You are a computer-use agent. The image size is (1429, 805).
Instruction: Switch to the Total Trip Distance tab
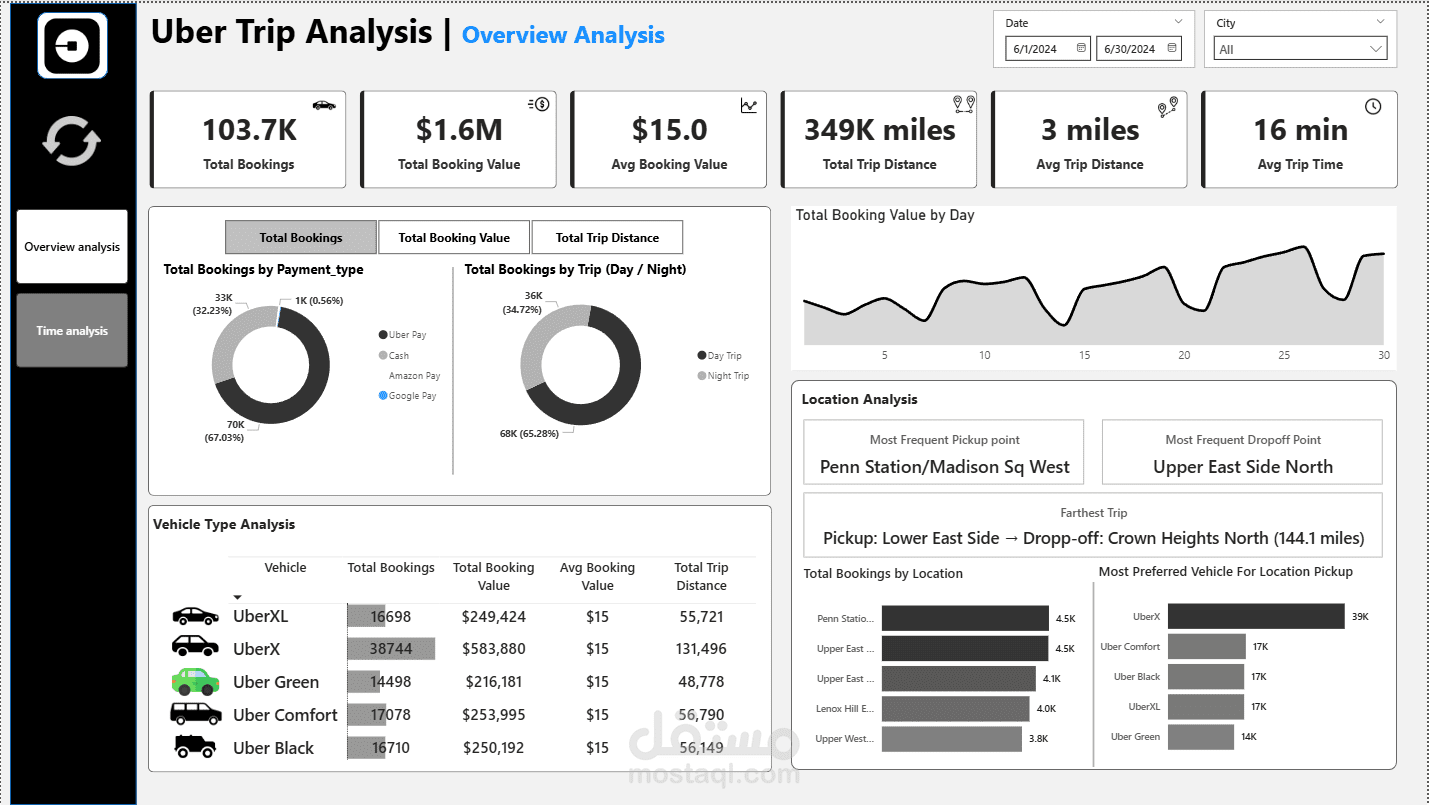(x=607, y=237)
